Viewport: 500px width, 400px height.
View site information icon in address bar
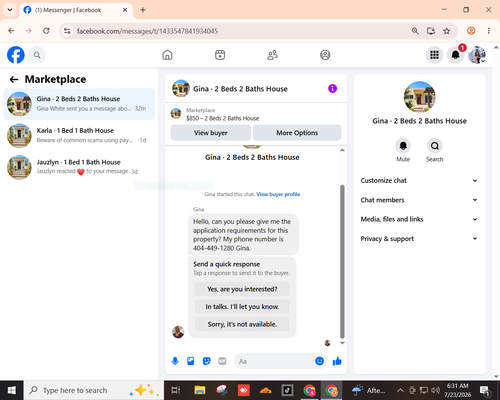click(x=67, y=31)
